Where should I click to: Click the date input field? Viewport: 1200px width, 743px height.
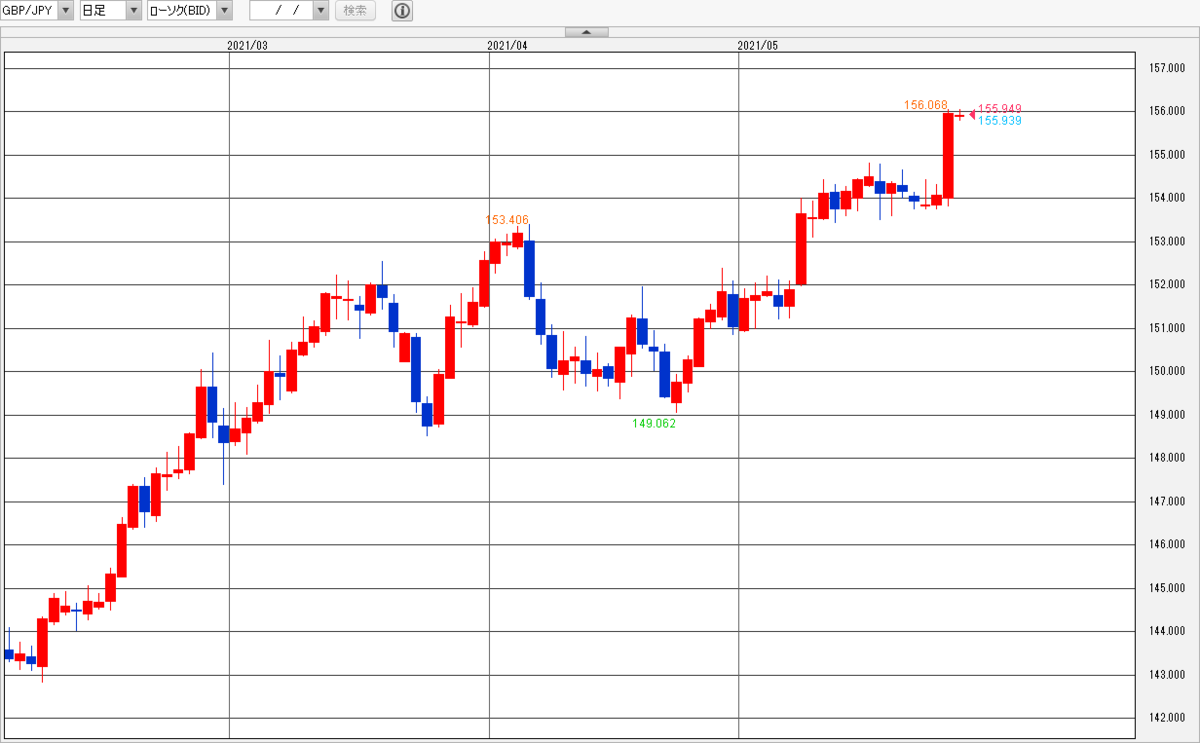pos(281,11)
